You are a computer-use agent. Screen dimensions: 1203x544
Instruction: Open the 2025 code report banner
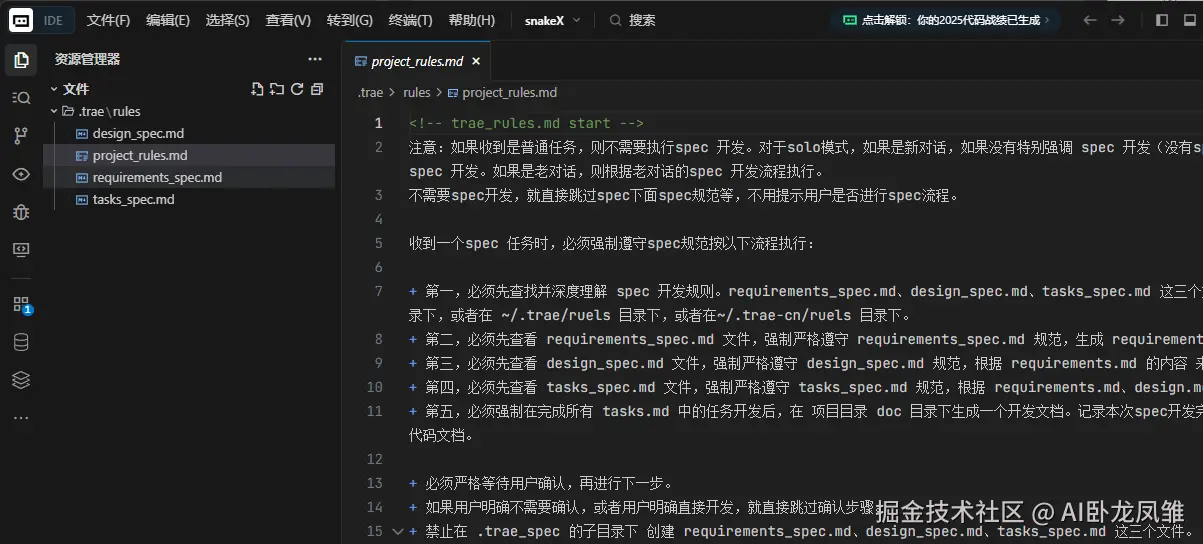944,20
